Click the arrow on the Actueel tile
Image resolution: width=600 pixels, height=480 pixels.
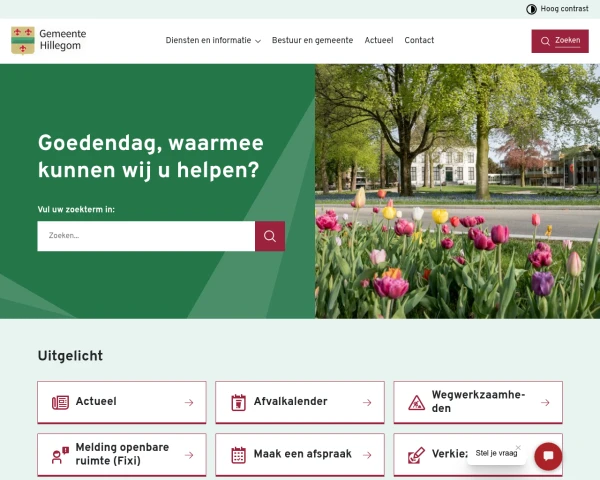click(x=189, y=402)
